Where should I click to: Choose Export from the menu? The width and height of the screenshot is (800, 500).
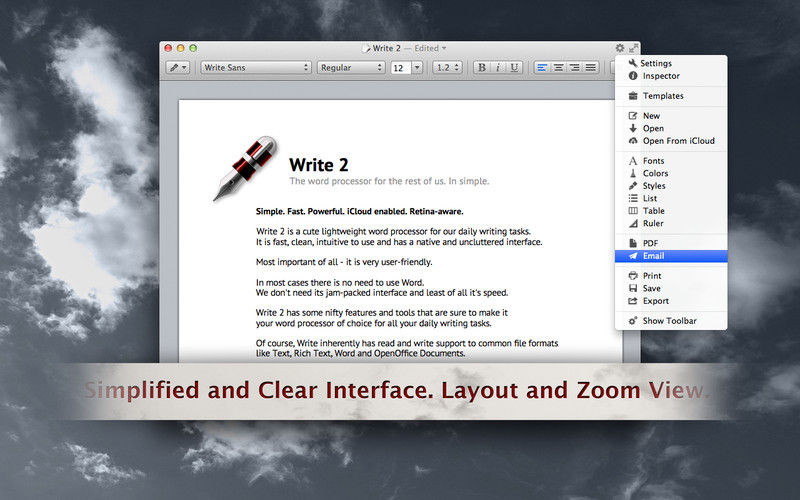pyautogui.click(x=671, y=301)
